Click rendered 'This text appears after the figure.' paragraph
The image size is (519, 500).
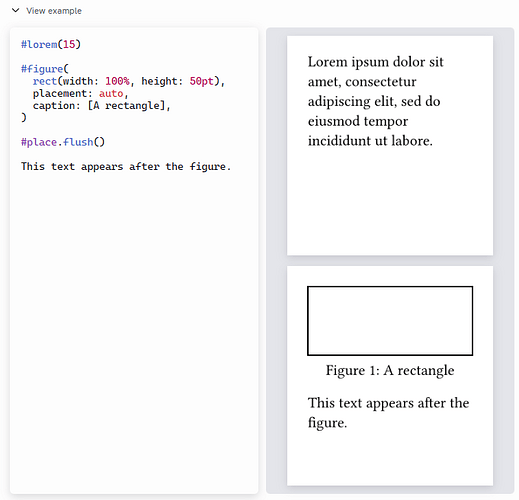click(x=388, y=413)
